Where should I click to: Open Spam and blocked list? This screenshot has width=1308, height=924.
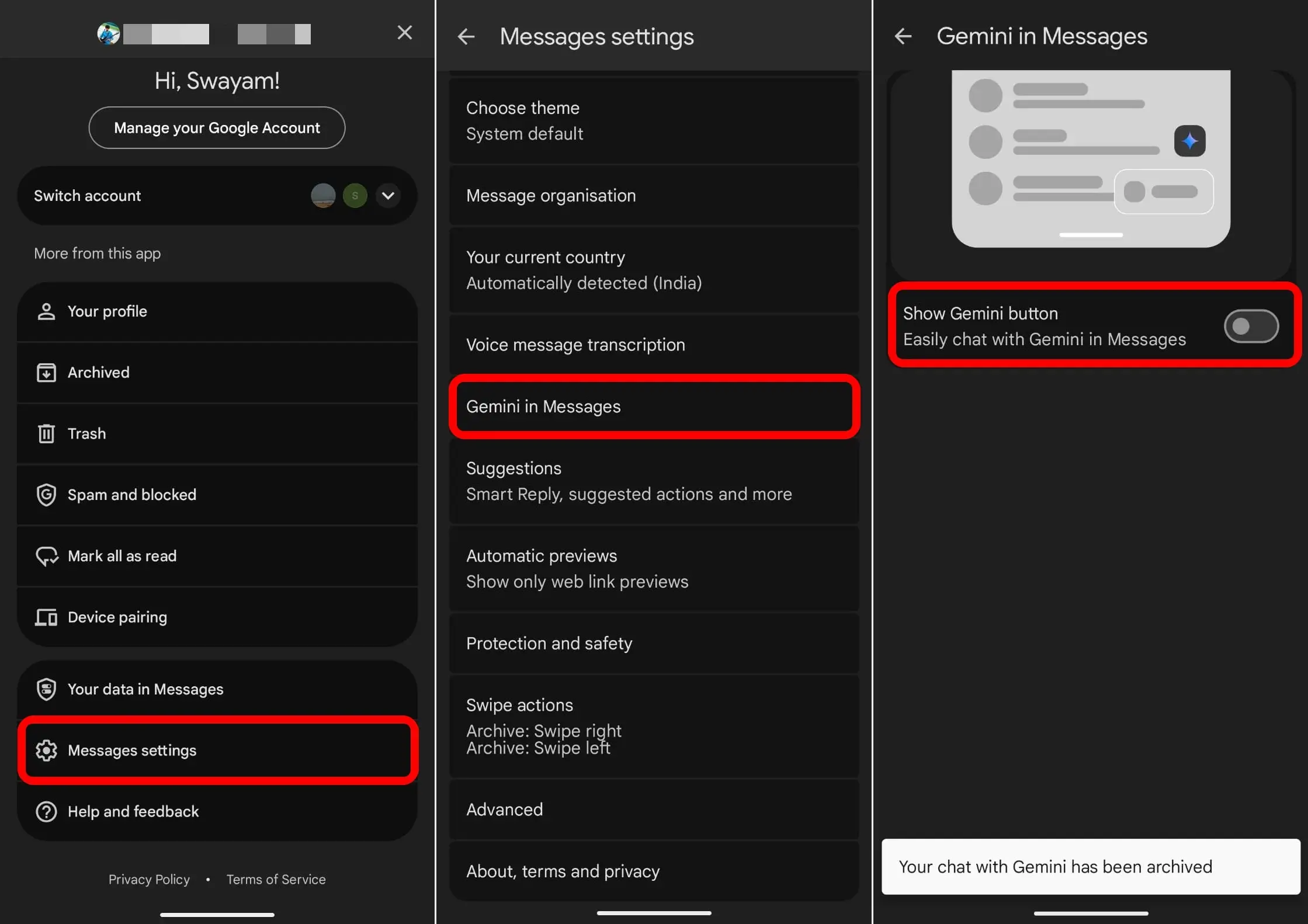[131, 494]
